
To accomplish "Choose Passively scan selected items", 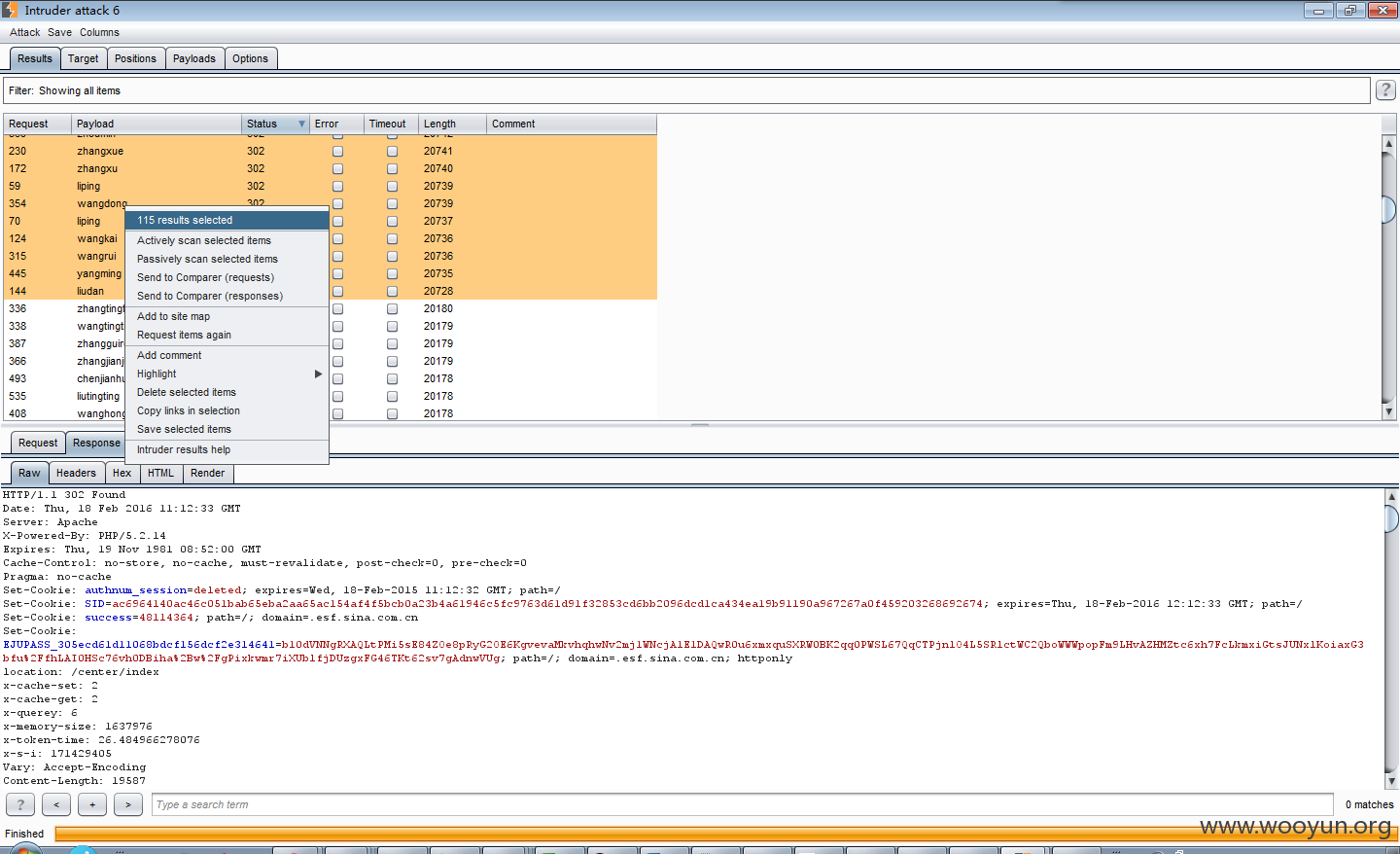I will pyautogui.click(x=227, y=259).
